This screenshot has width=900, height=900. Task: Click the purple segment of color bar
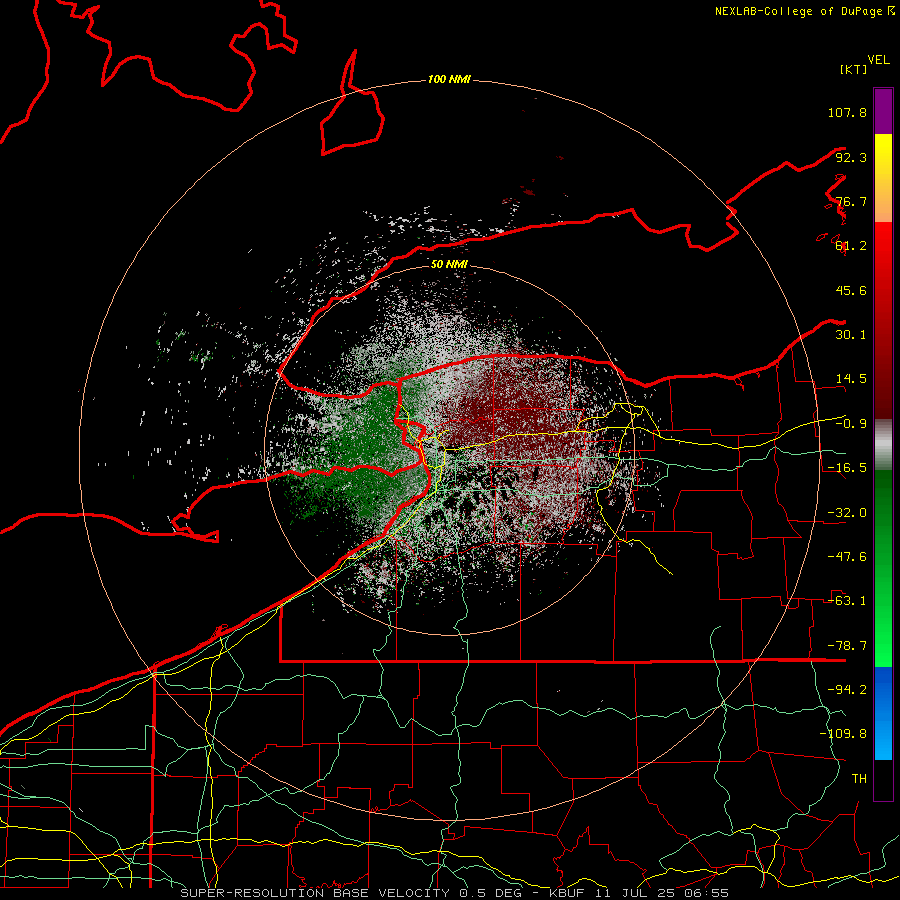coord(883,111)
